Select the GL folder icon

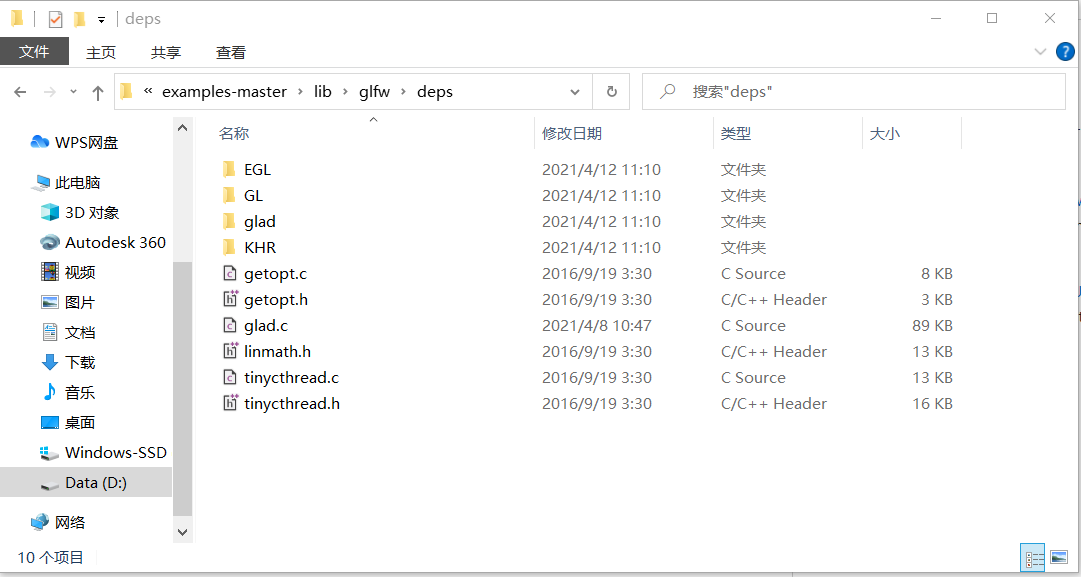click(230, 196)
